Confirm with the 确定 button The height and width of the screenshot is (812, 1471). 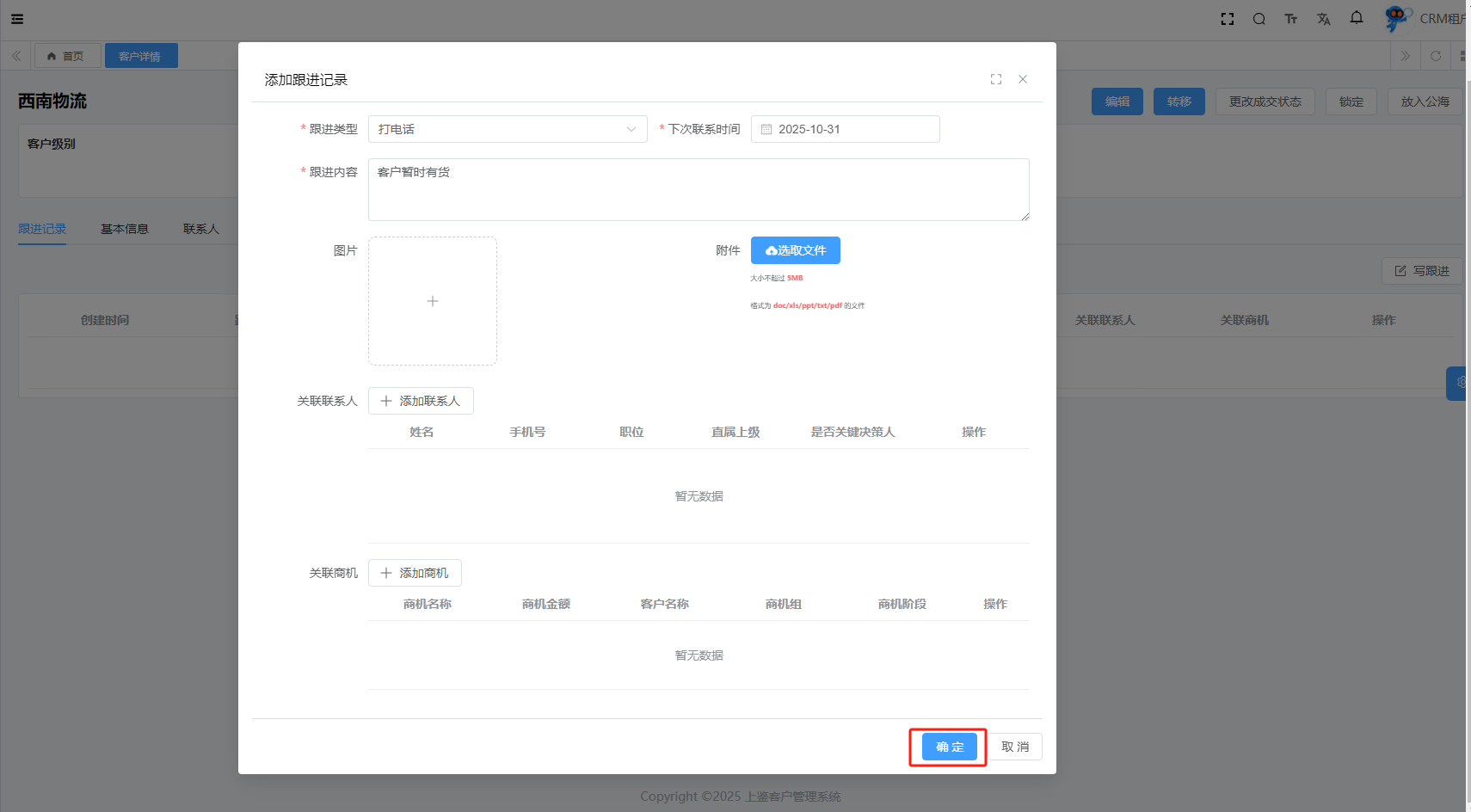tap(949, 747)
